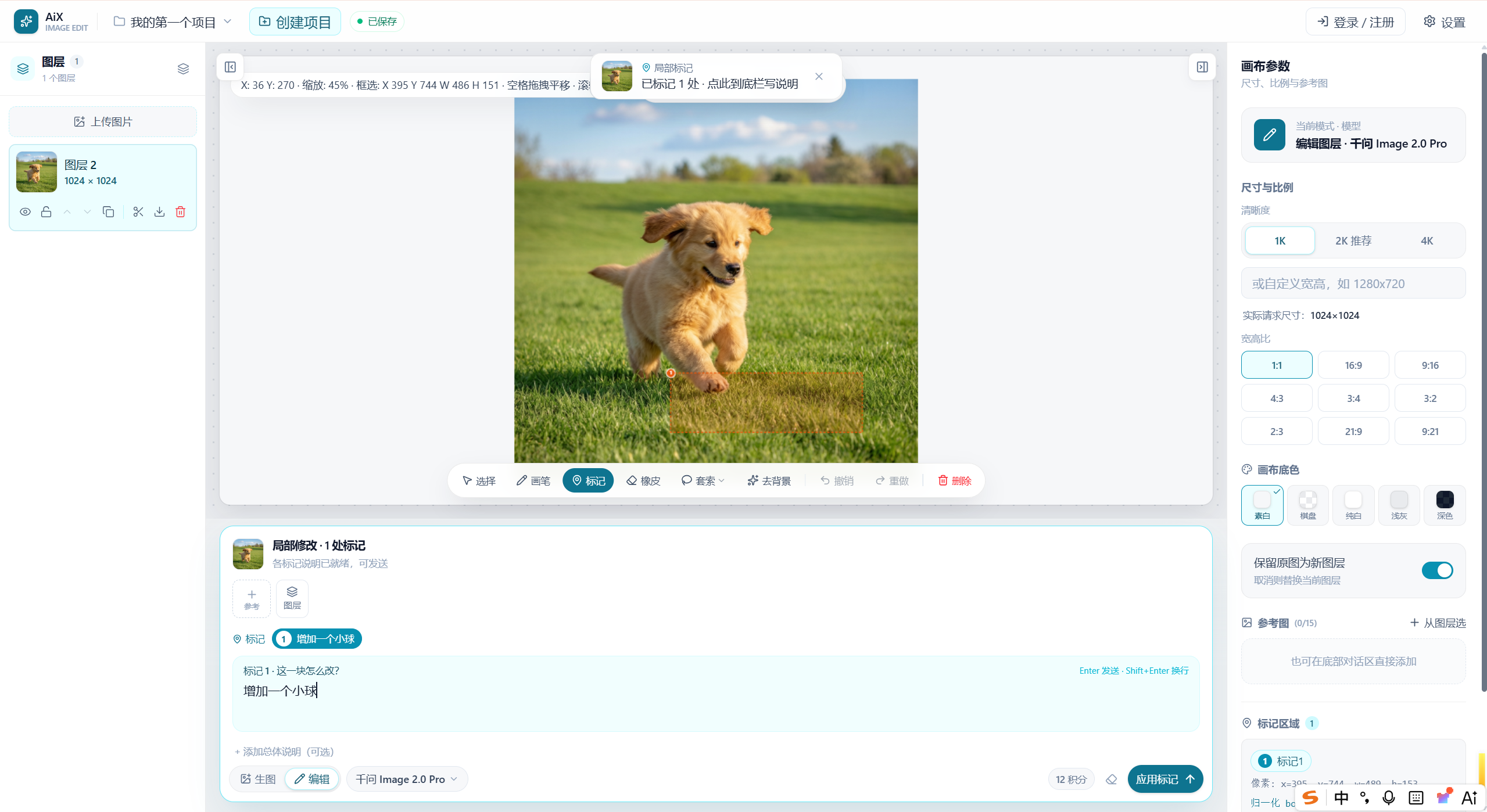Select the 标记1 chip in 标记区域
Screen dimensions: 1487x812
point(1281,761)
